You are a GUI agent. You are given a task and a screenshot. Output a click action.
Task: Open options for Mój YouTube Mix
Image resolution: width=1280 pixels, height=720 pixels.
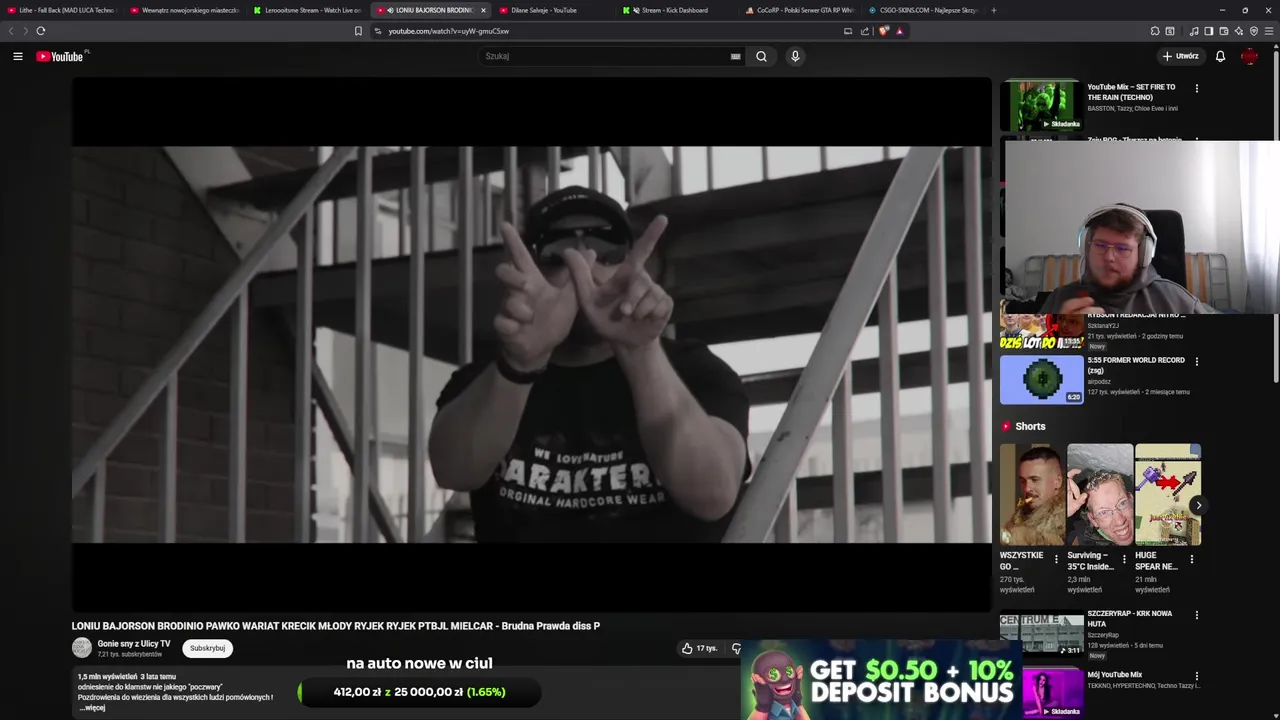1196,676
